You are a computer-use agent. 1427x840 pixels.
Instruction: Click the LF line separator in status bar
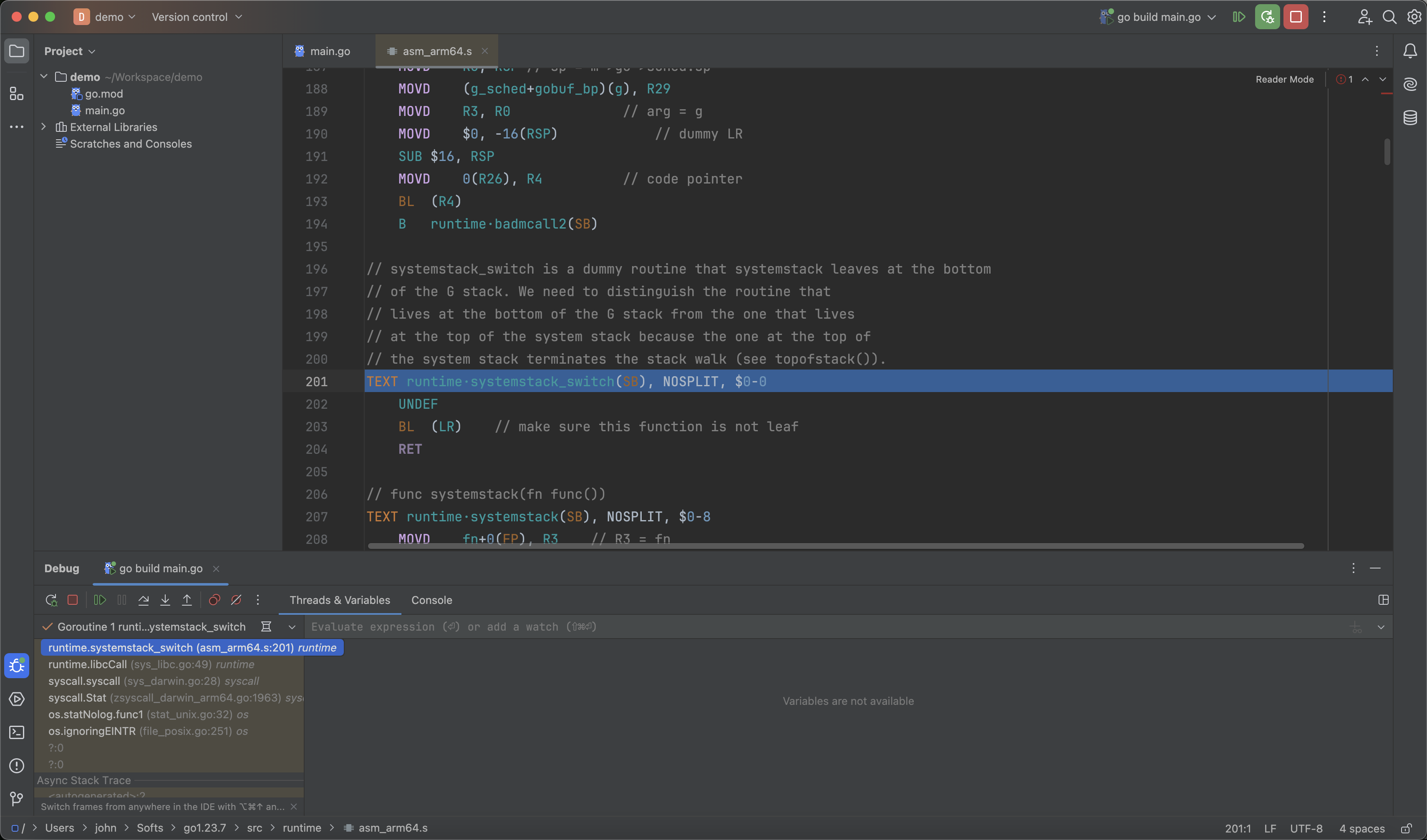(1270, 828)
